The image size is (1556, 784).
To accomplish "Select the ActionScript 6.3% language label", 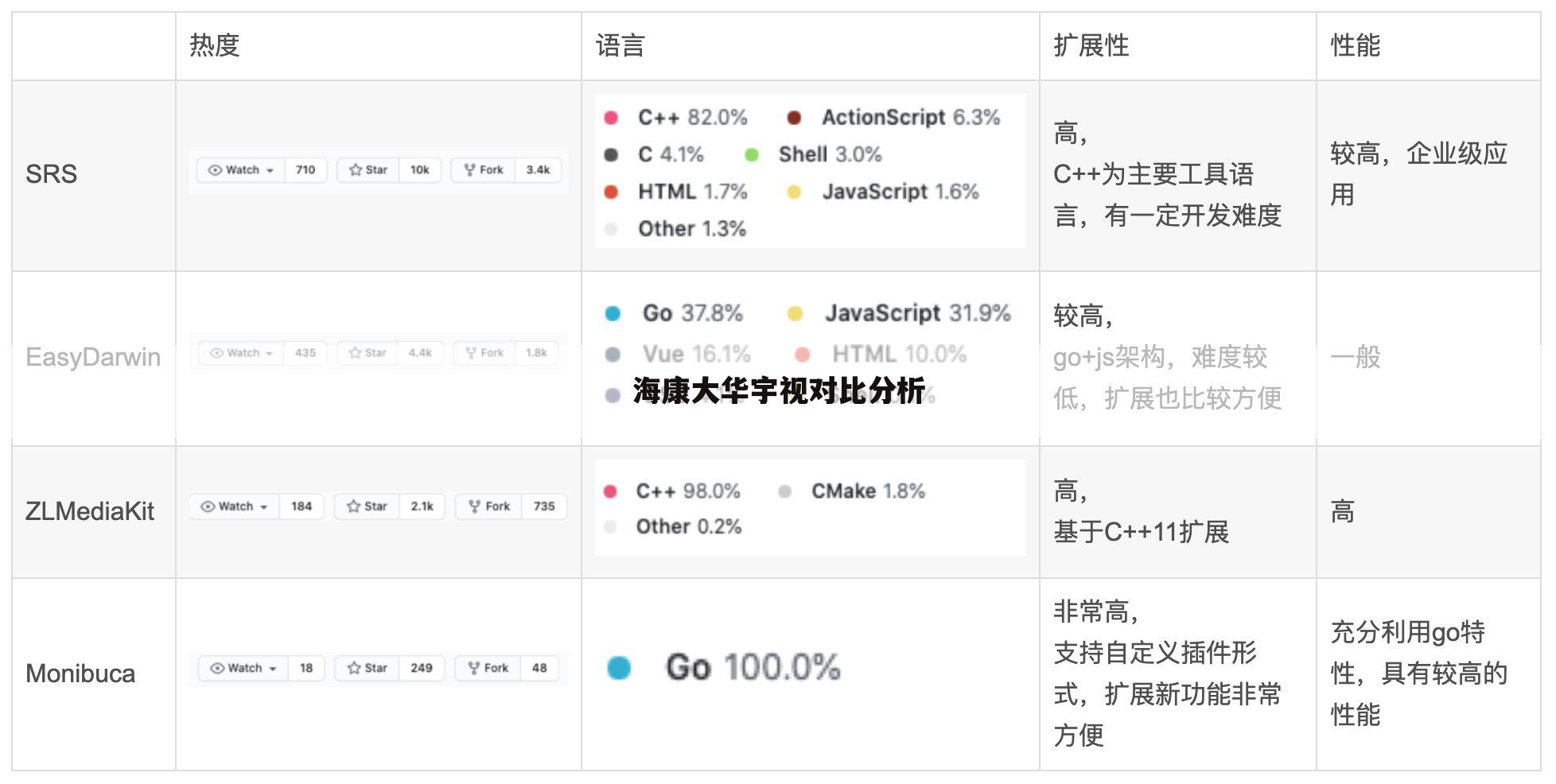I will (x=911, y=118).
